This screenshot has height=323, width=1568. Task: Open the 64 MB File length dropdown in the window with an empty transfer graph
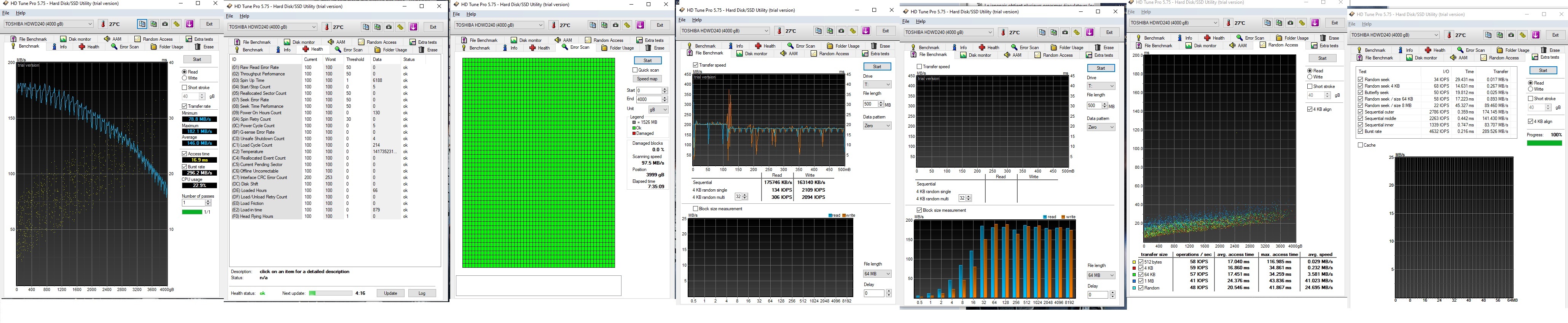coord(1101,275)
